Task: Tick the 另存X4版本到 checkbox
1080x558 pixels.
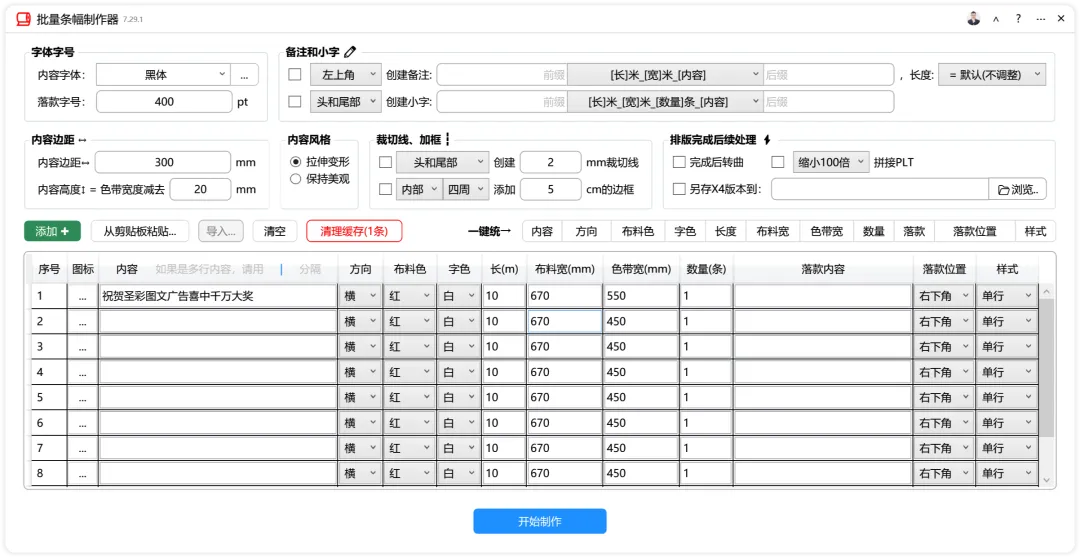Action: point(678,189)
